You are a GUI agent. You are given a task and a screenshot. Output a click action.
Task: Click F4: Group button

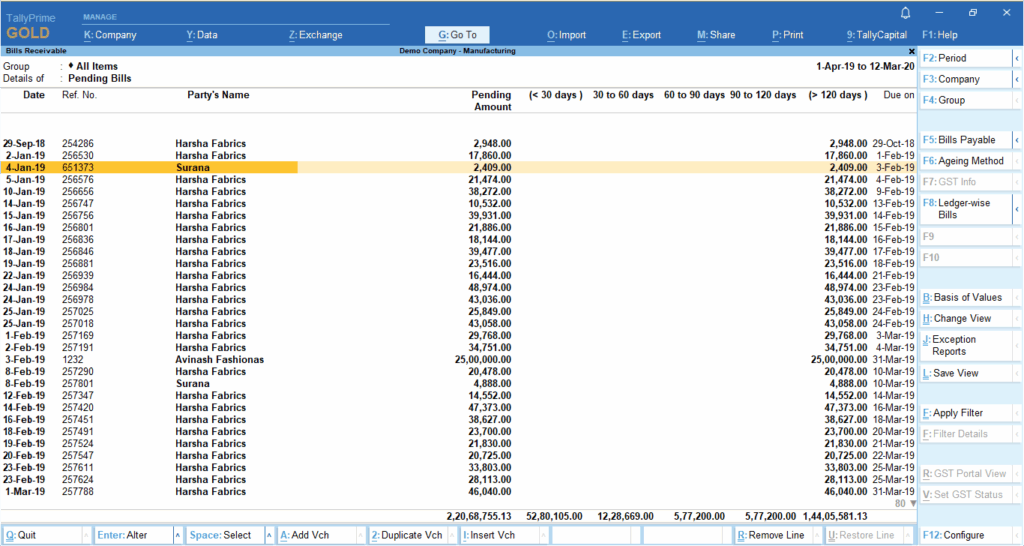click(966, 100)
